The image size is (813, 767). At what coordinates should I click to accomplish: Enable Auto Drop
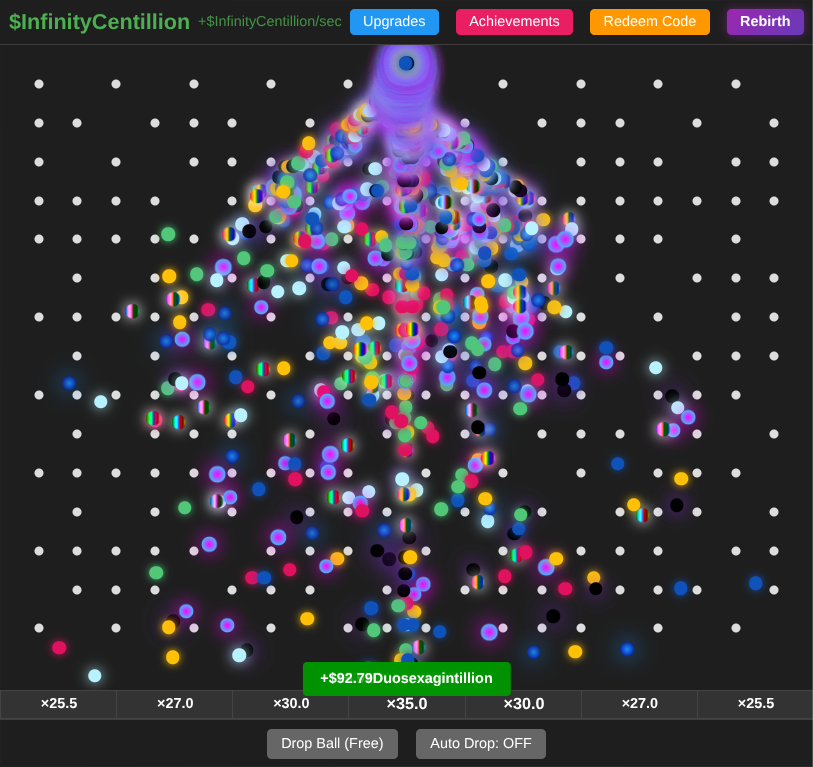481,743
